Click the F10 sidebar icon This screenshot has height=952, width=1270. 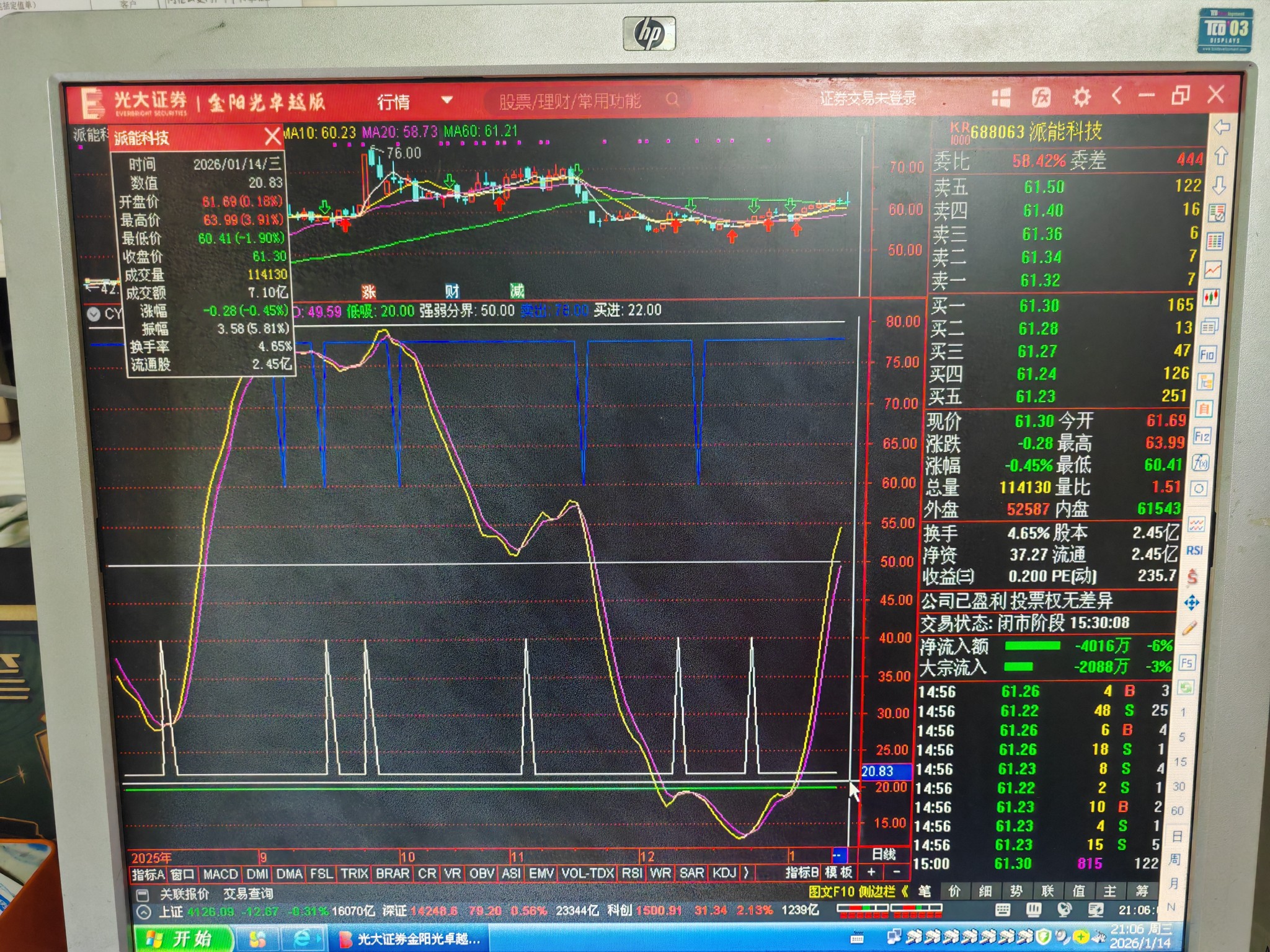point(1207,355)
